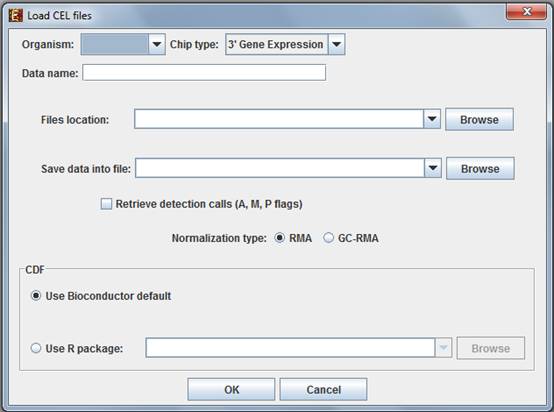Open the Files location history dropdown arrow
Viewport: 554px width, 412px height.
click(432, 119)
